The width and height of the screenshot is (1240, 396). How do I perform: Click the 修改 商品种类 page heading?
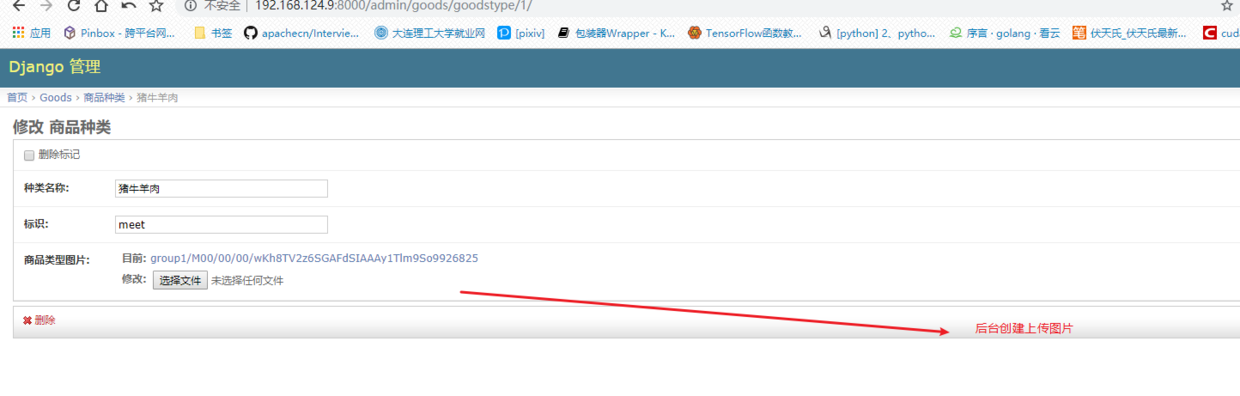point(62,127)
